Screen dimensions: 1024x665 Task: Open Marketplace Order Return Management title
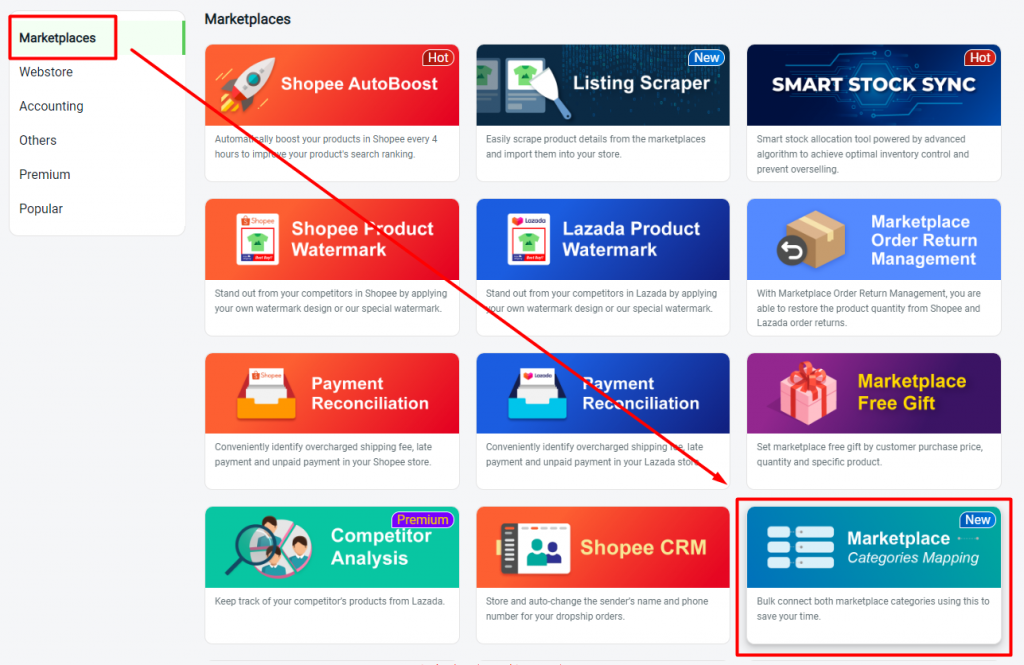(x=923, y=240)
